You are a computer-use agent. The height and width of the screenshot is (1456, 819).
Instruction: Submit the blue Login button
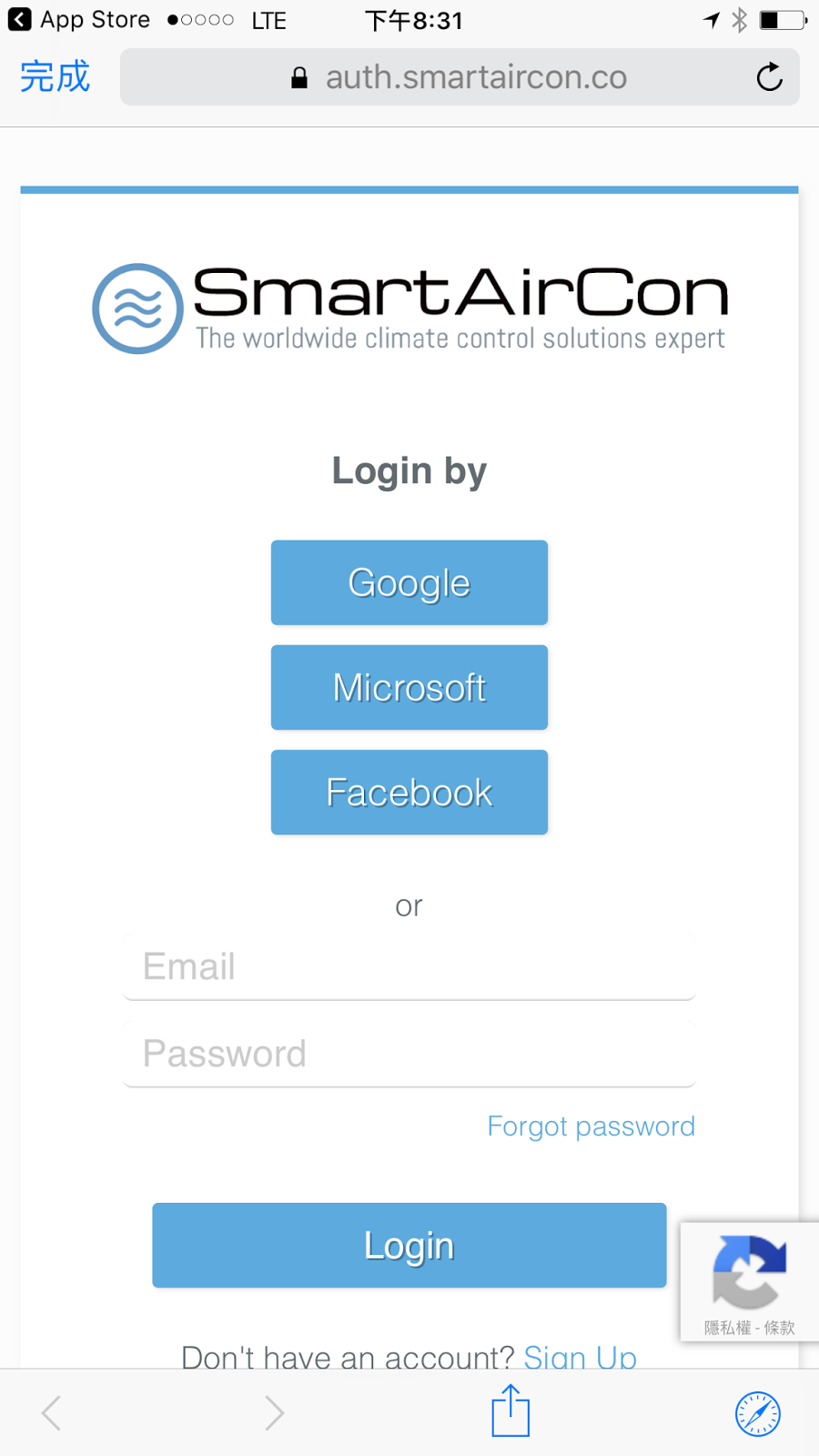tap(409, 1245)
